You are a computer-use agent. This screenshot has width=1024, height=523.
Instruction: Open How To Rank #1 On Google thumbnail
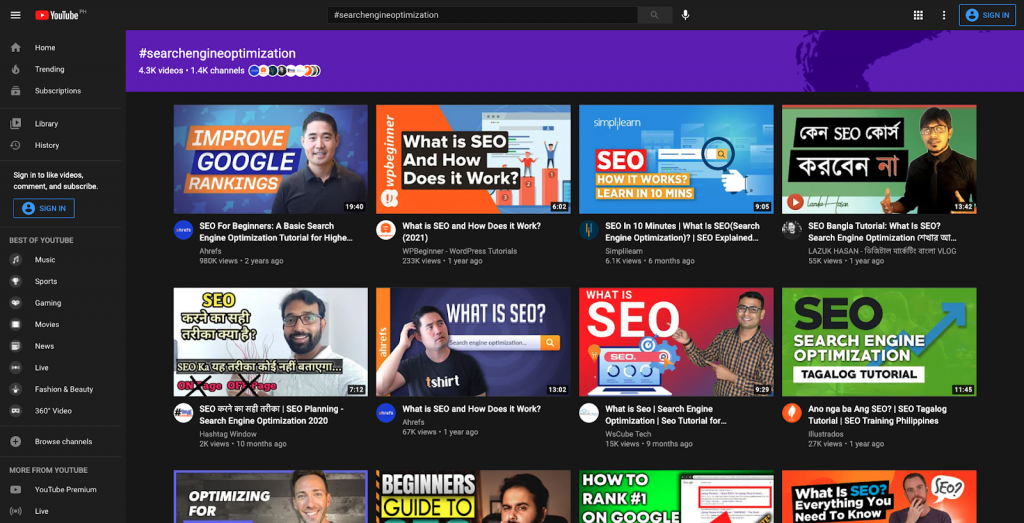point(676,496)
